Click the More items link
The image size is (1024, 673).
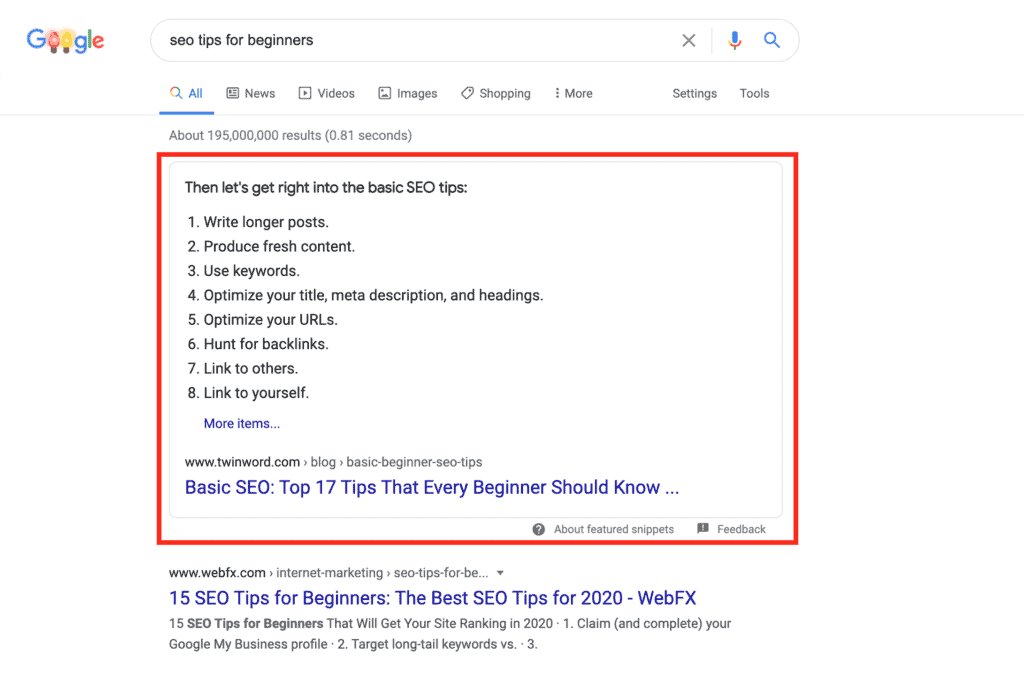tap(242, 423)
